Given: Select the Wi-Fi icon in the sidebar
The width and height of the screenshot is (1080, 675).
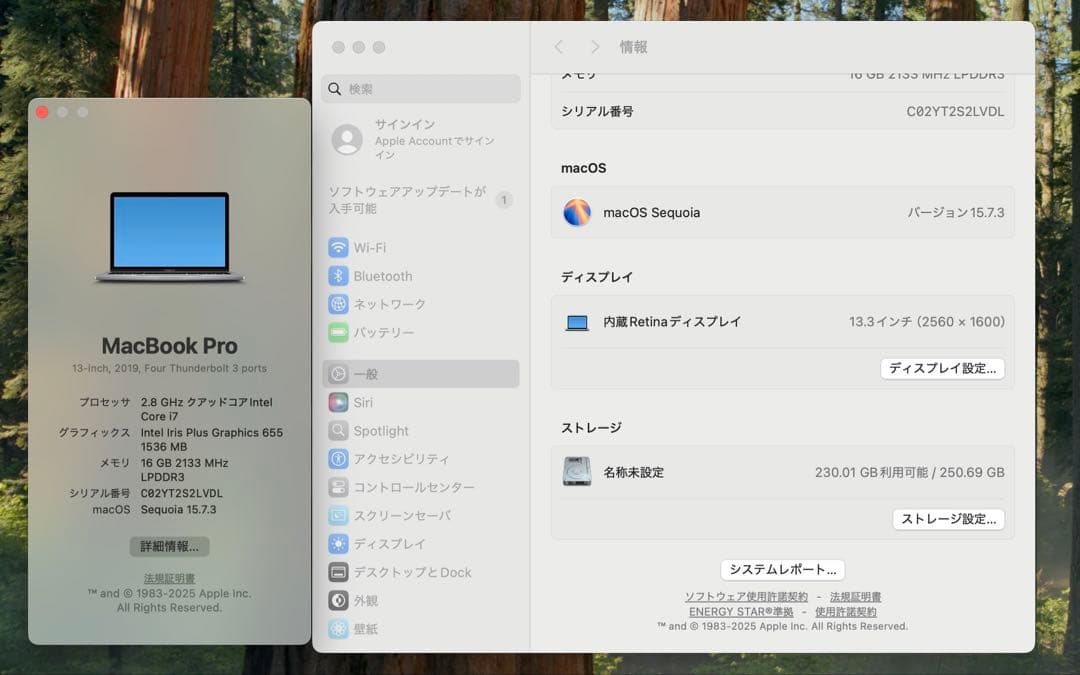Looking at the screenshot, I should click(x=338, y=247).
